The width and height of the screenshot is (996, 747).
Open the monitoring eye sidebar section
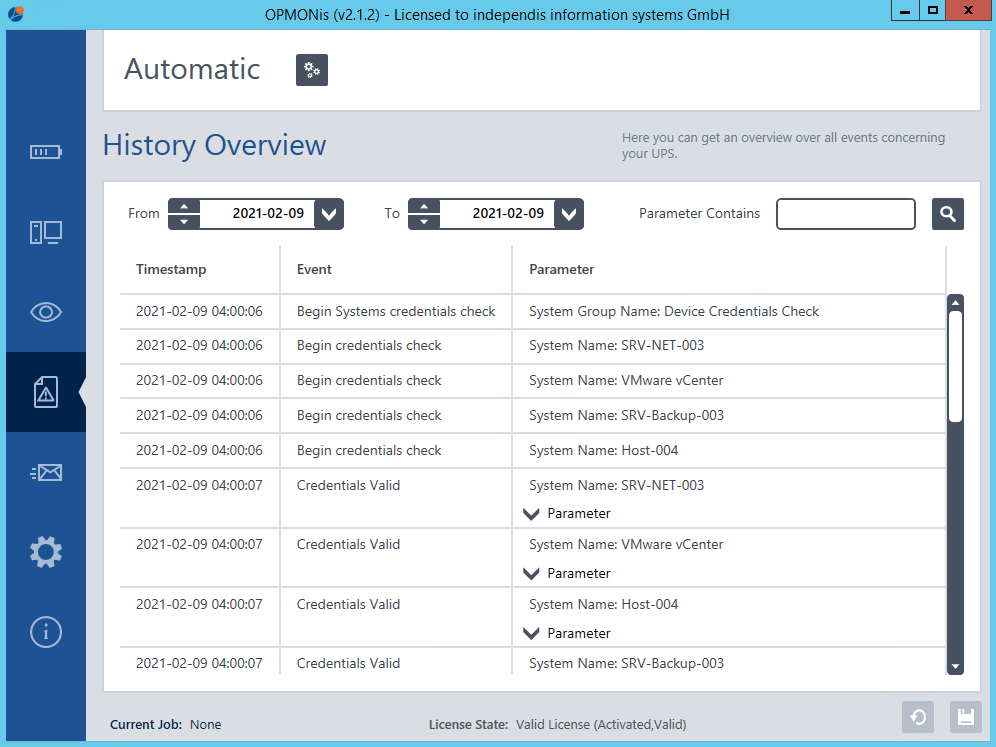coord(46,312)
